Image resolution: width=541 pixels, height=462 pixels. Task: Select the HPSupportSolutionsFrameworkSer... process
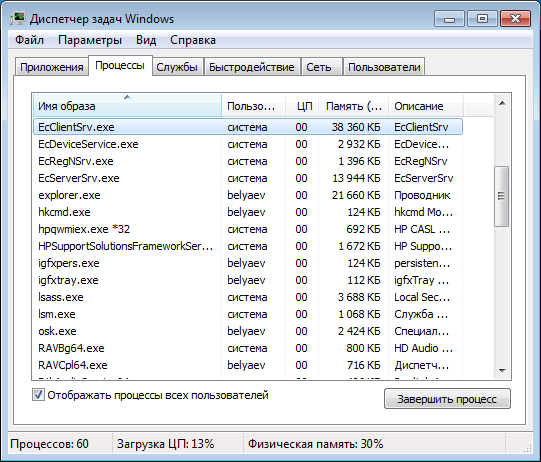coord(248,246)
